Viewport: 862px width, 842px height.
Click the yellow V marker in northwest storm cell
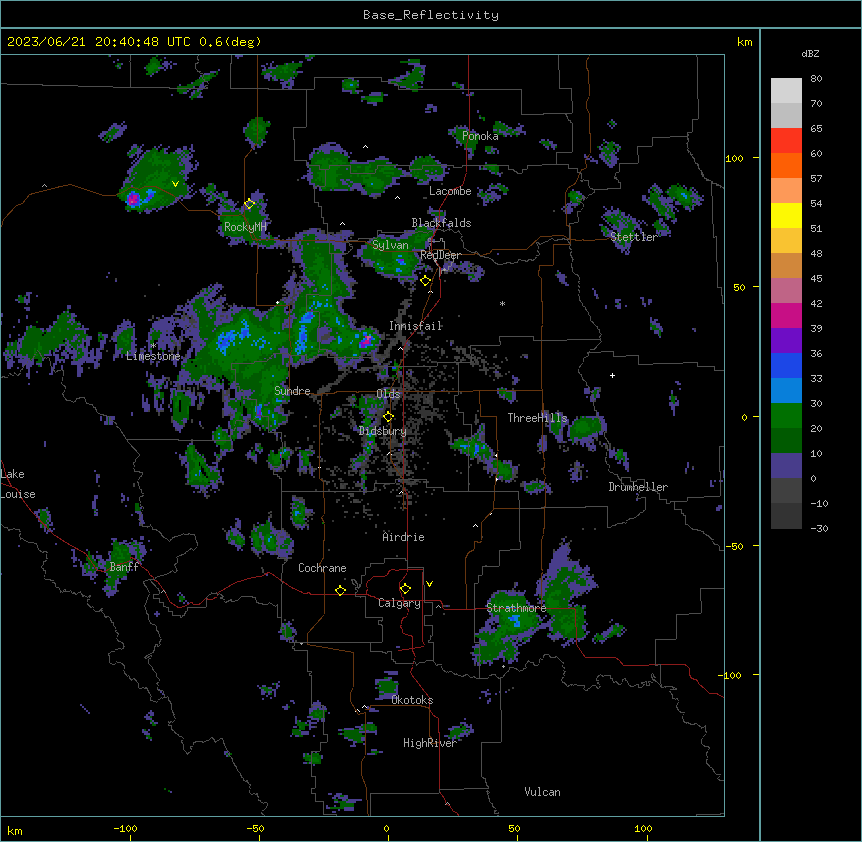click(x=175, y=184)
